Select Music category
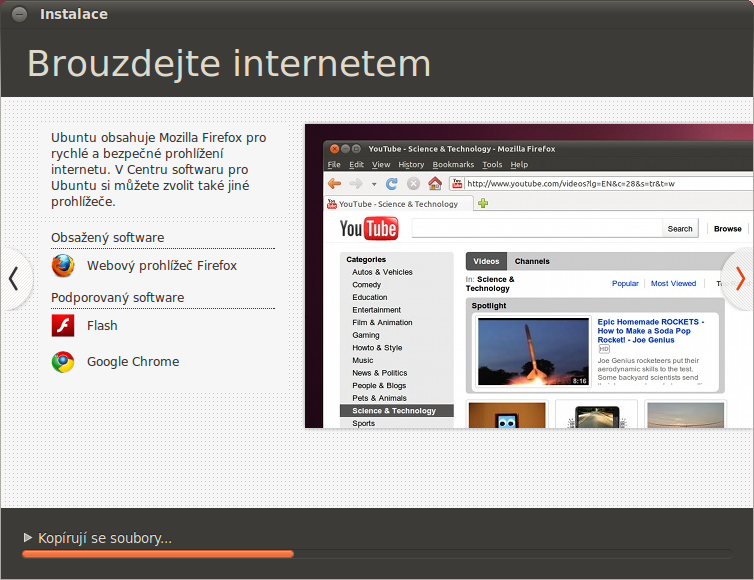Screen dimensions: 754x580 363,360
